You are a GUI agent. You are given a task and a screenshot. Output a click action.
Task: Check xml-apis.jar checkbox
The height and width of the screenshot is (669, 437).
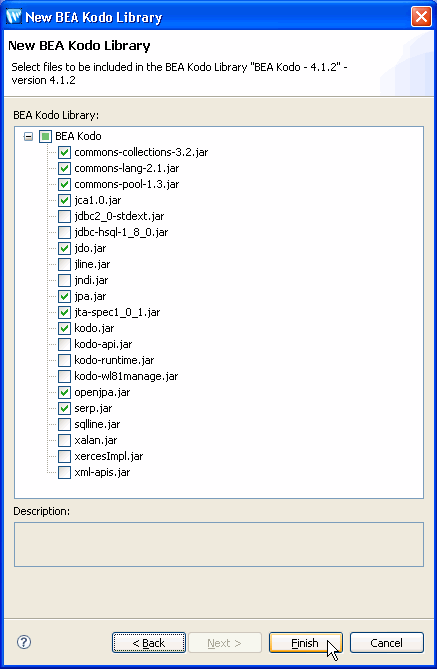pyautogui.click(x=64, y=472)
